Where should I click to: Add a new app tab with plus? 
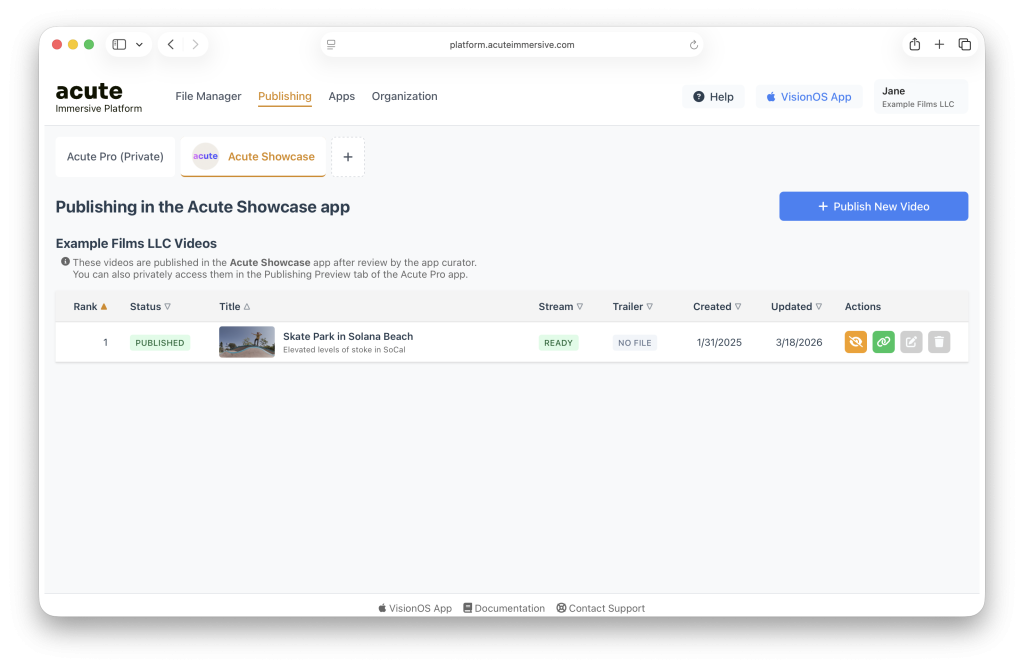[x=348, y=157]
